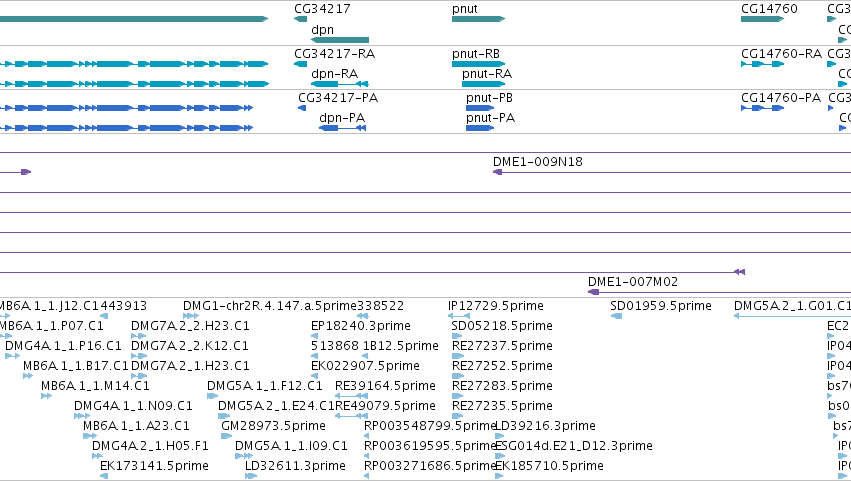Select the ESG014d.E21_D12.3prime EST label

(573, 446)
